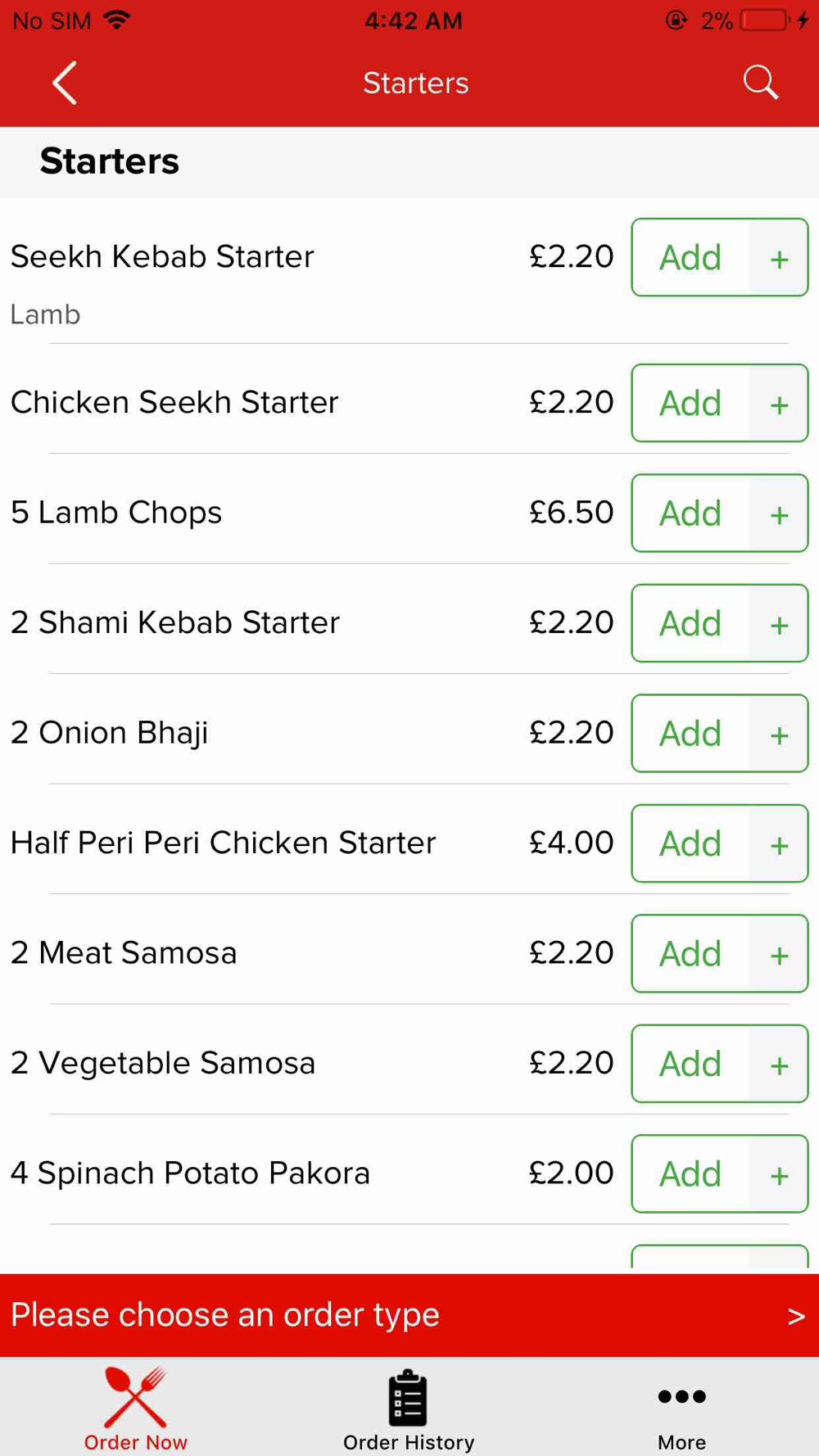Add 2 Vegetable Samosa to order

click(x=690, y=1064)
